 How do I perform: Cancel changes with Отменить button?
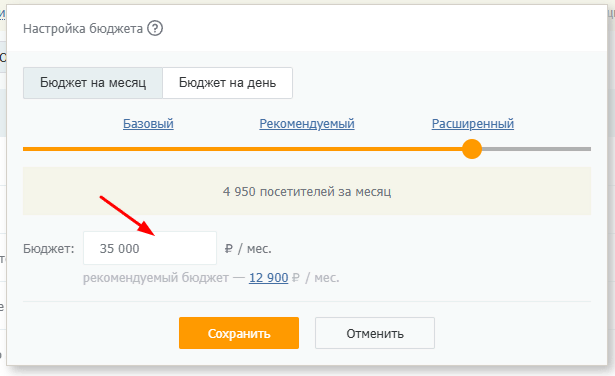point(375,333)
